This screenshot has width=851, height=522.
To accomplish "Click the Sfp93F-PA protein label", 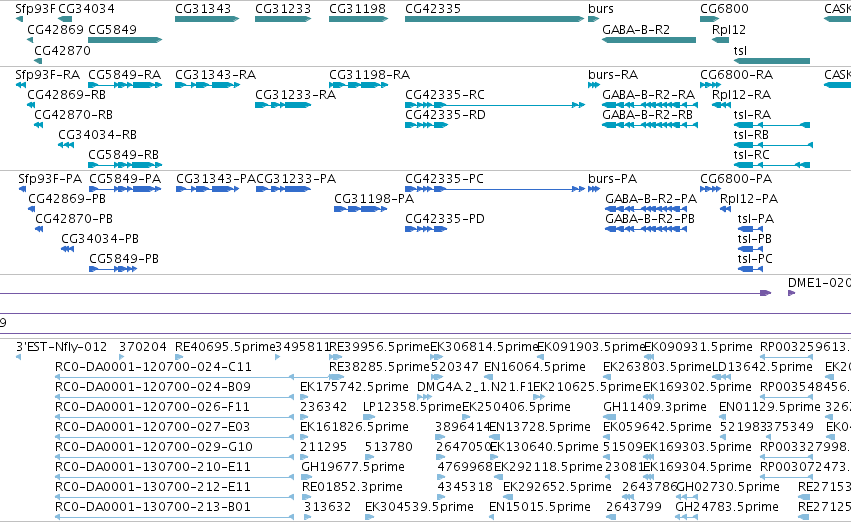I will pos(50,179).
